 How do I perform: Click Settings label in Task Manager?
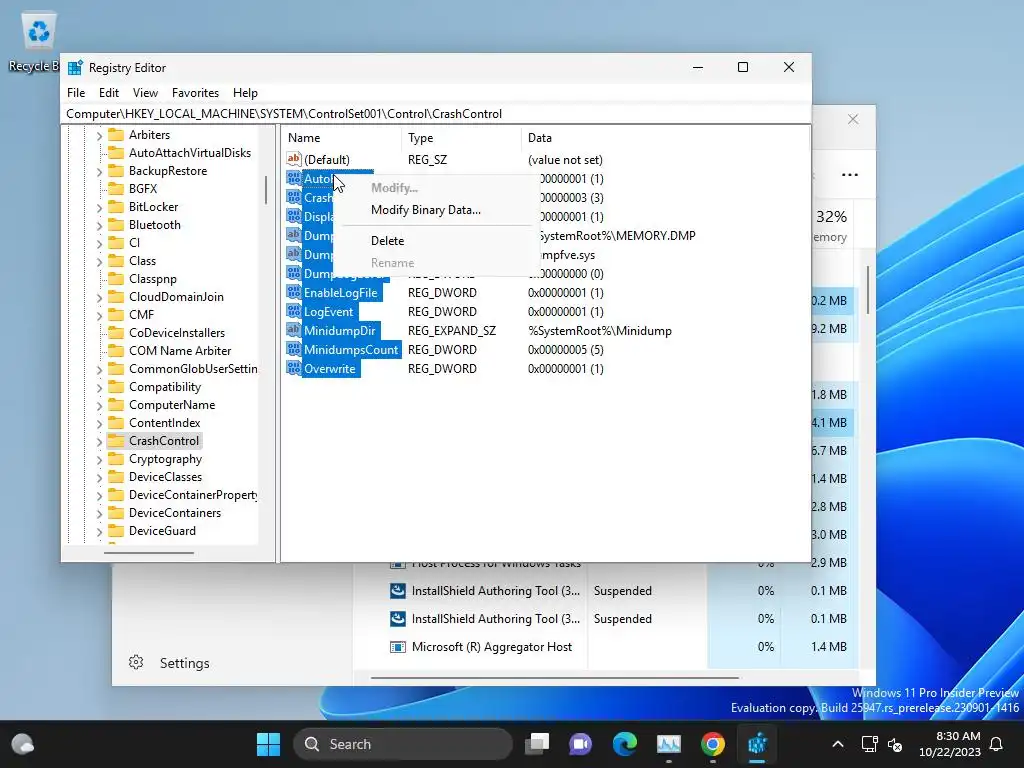tap(185, 663)
